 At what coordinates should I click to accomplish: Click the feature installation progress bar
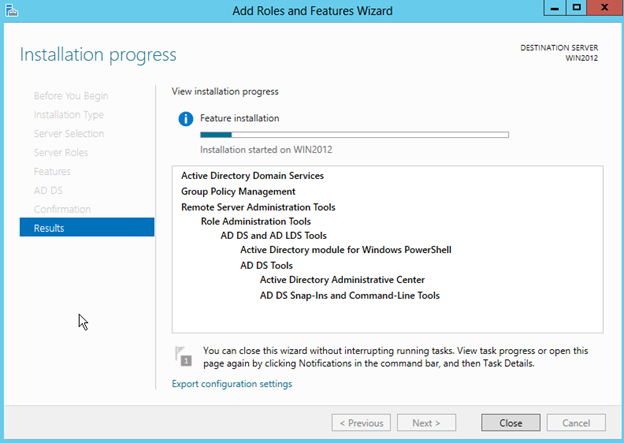pos(354,133)
